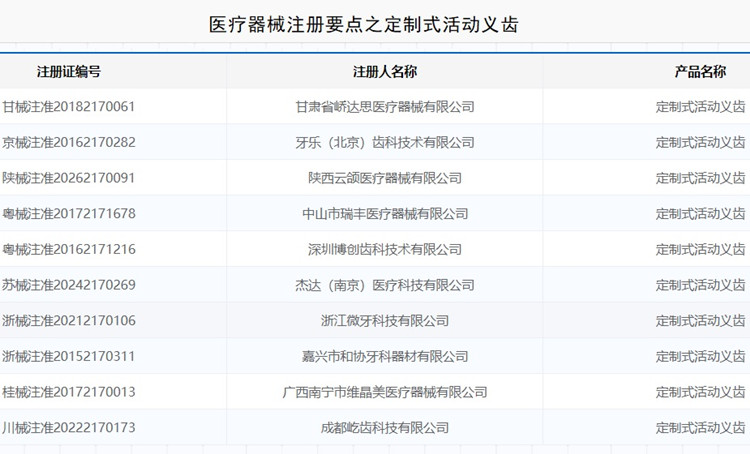Click registrant 陕西云颌医疗器械有限公司
Screen dimensions: 750x454
point(385,178)
